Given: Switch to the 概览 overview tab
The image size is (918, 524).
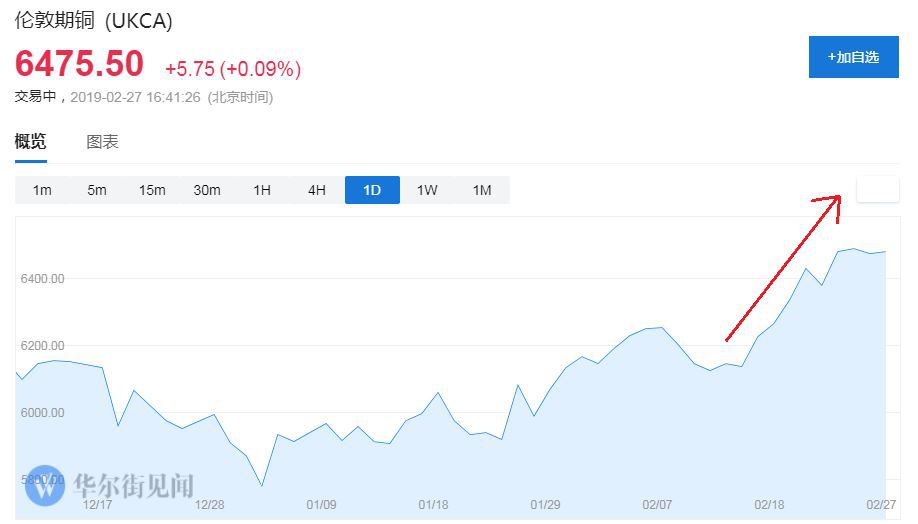Looking at the screenshot, I should [30, 141].
